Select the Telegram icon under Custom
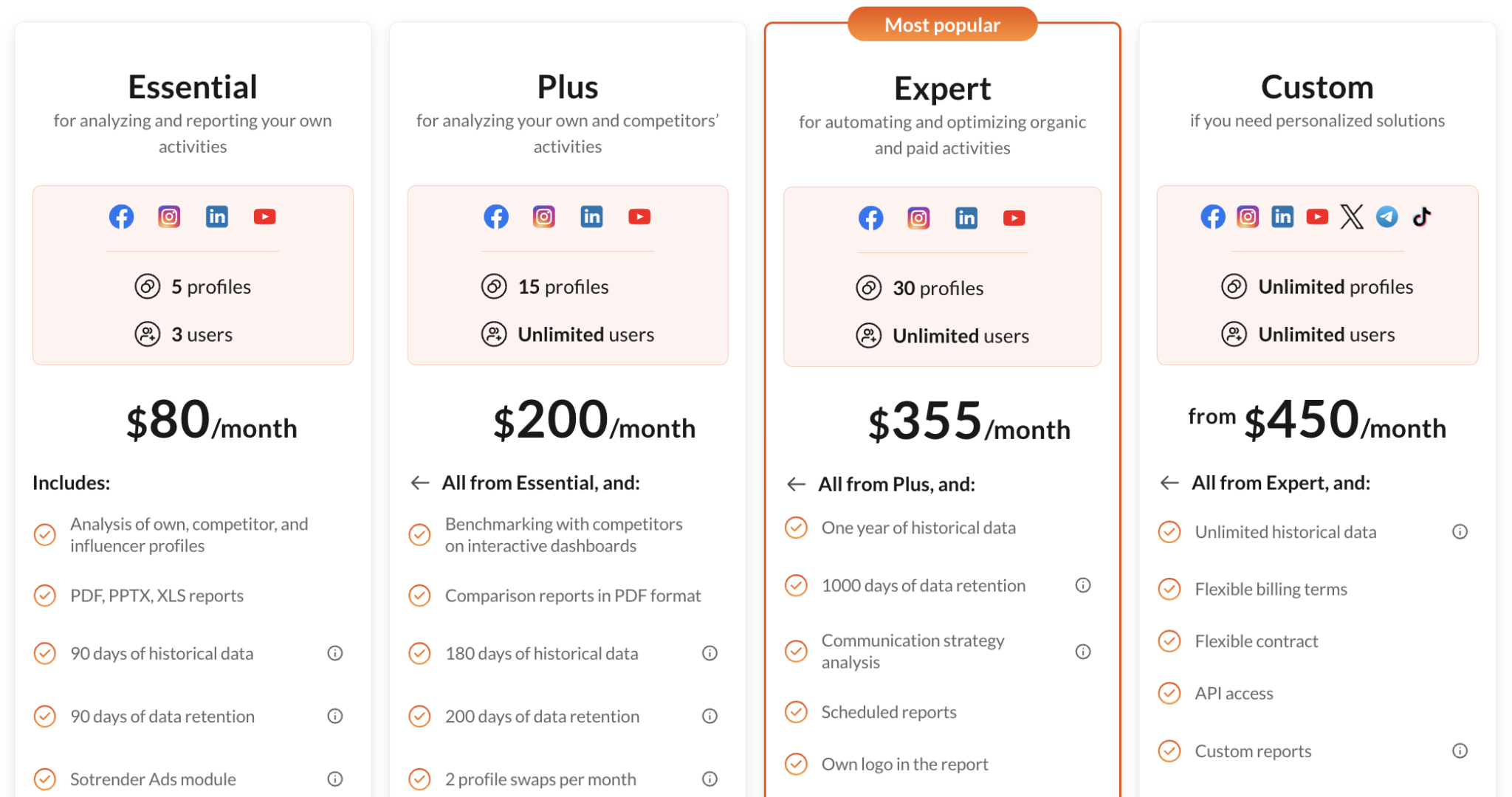The image size is (1512, 797). click(x=1386, y=216)
